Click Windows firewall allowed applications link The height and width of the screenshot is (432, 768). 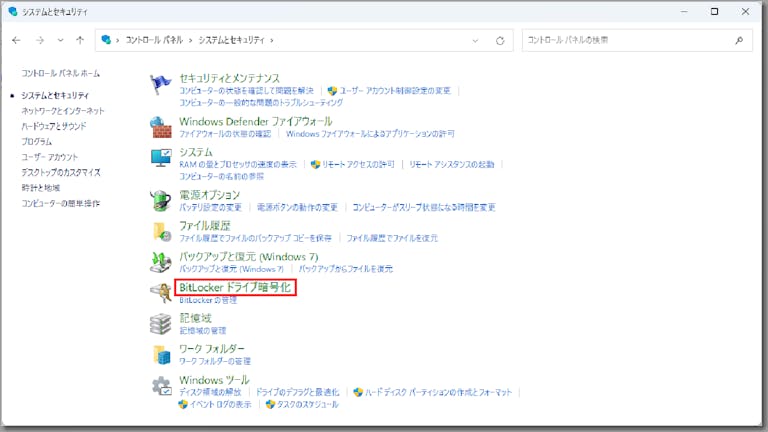click(x=370, y=134)
